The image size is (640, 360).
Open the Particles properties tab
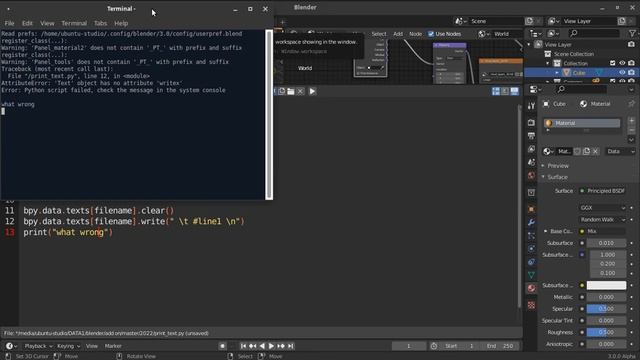[x=531, y=236]
